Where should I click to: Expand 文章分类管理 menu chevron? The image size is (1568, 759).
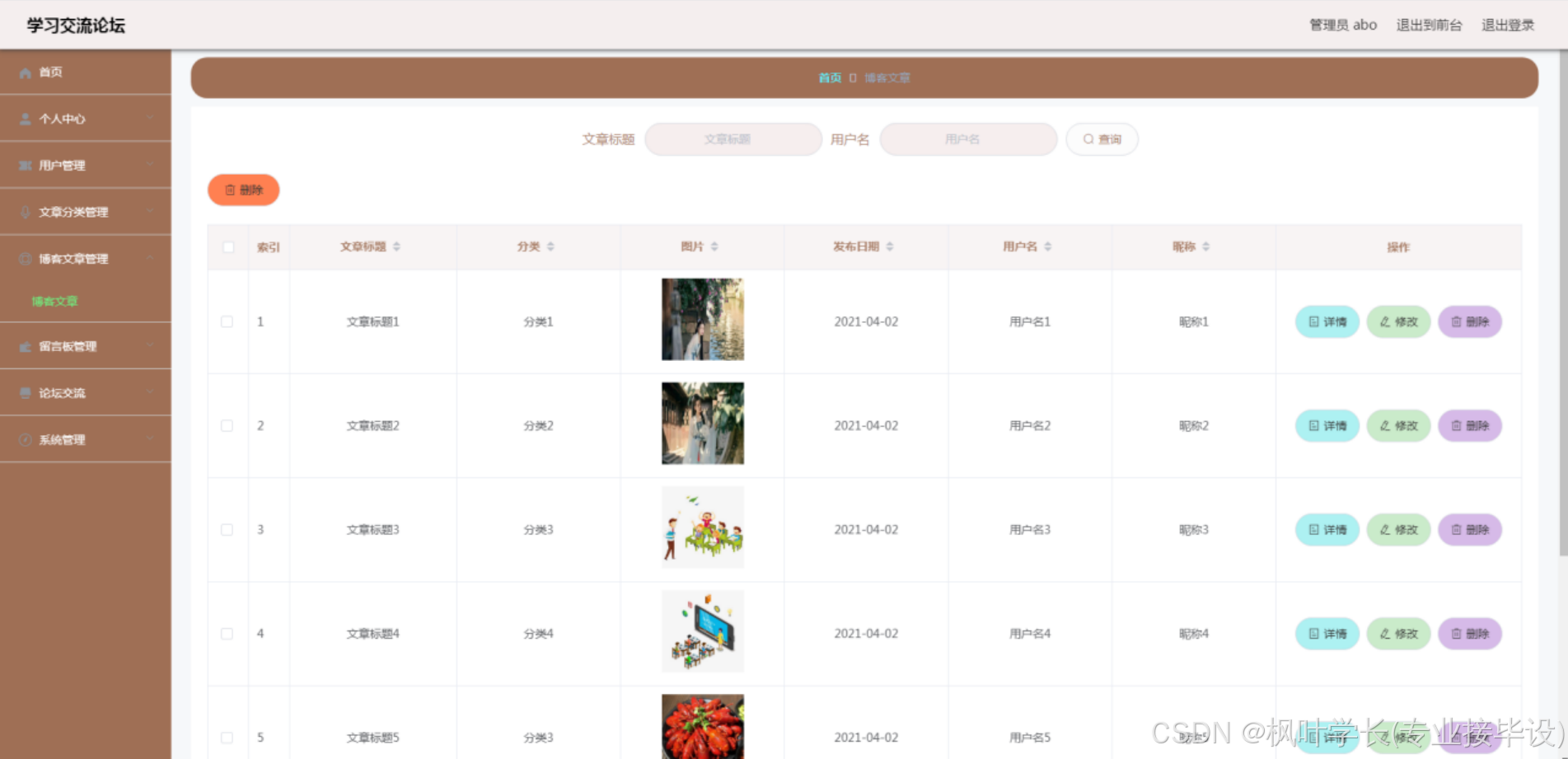click(x=150, y=211)
